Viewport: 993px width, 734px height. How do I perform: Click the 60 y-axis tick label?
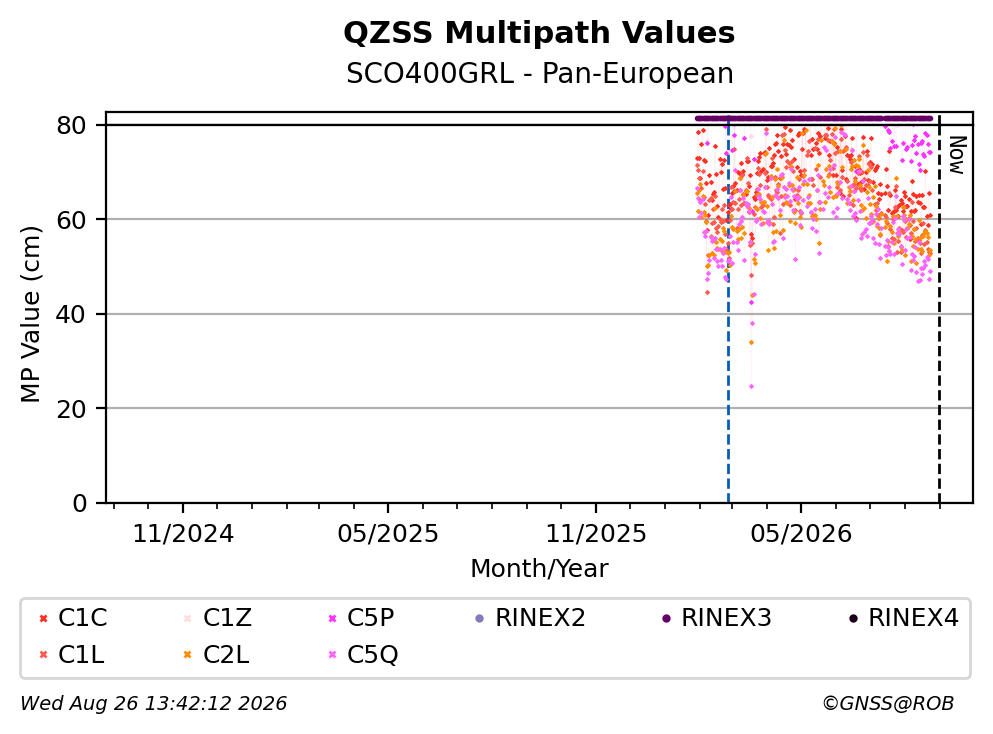[72, 220]
